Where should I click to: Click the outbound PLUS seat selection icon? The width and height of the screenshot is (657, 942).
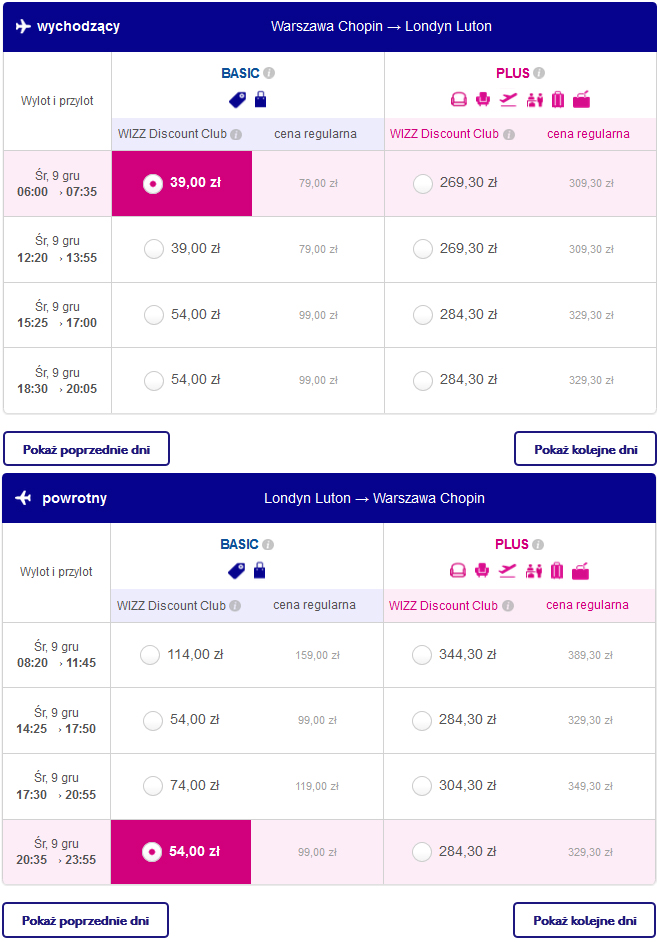[x=483, y=100]
